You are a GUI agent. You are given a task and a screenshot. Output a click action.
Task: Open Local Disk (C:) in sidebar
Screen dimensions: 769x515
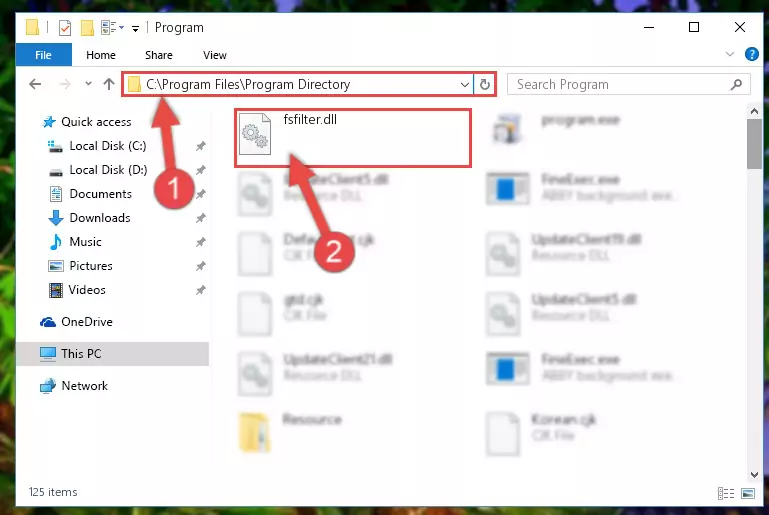point(107,146)
